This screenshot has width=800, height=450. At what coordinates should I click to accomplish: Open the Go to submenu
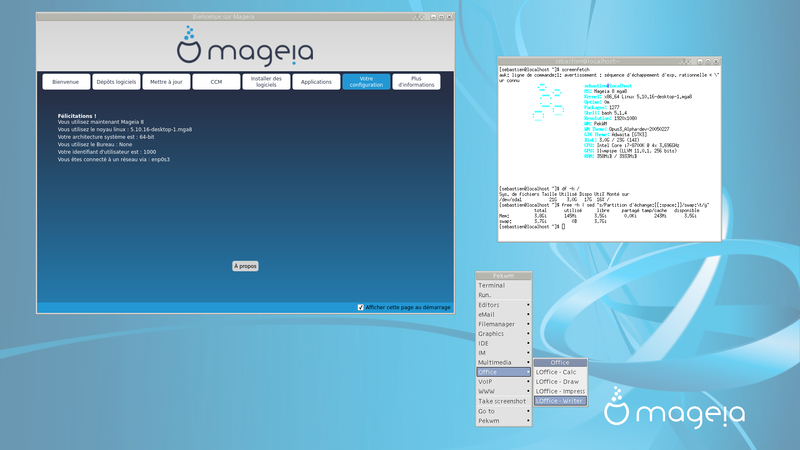point(504,411)
